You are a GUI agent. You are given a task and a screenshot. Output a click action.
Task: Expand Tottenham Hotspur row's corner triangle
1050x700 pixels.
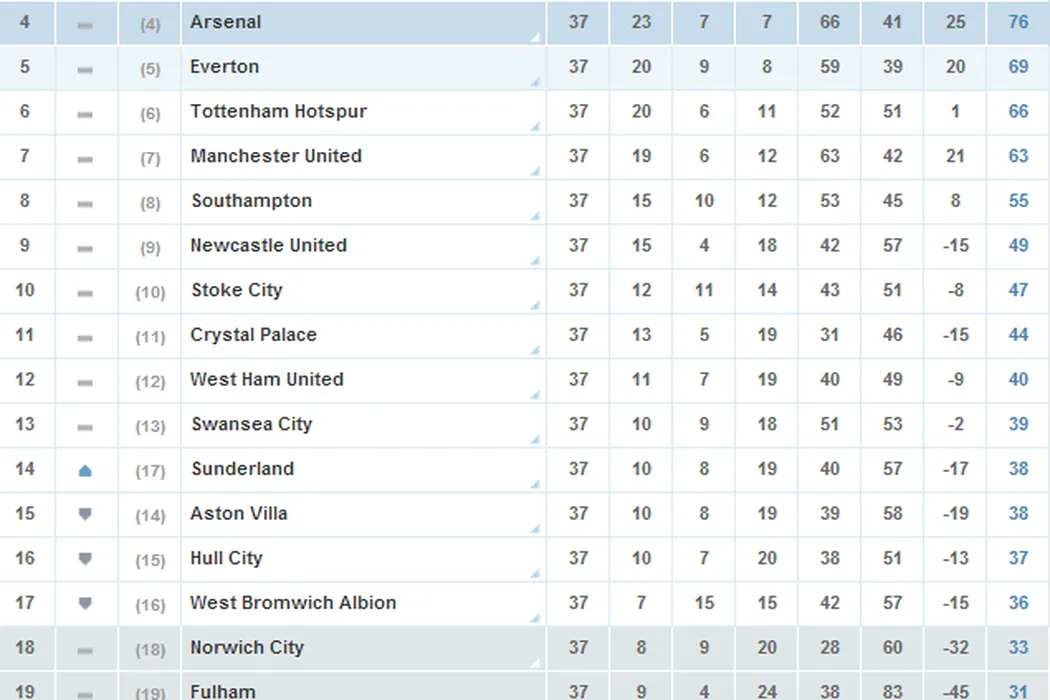pos(537,127)
